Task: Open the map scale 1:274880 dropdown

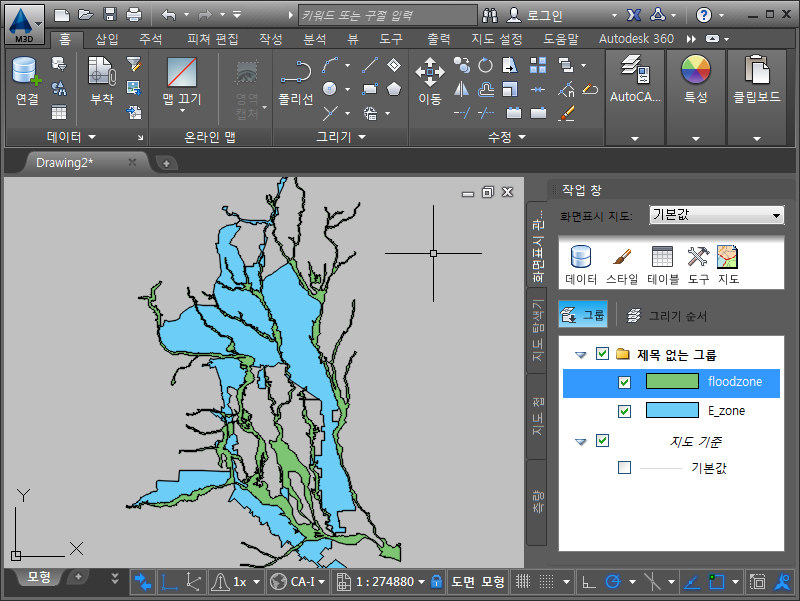Action: coord(421,581)
